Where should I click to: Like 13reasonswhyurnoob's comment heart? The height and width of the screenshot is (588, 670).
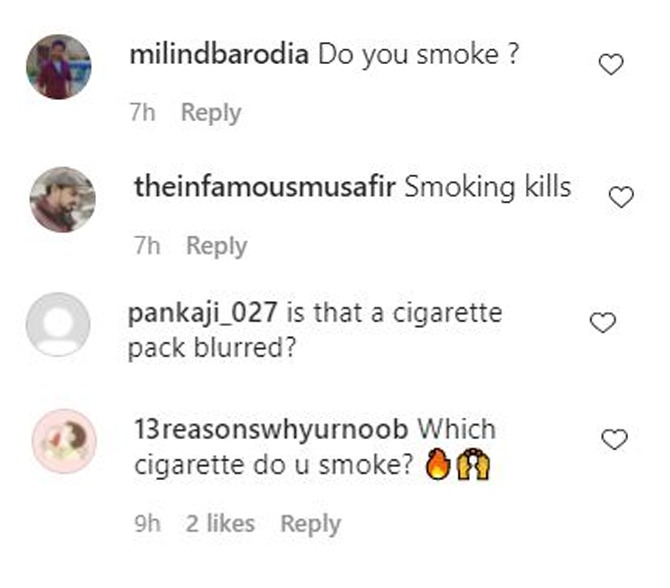click(614, 440)
